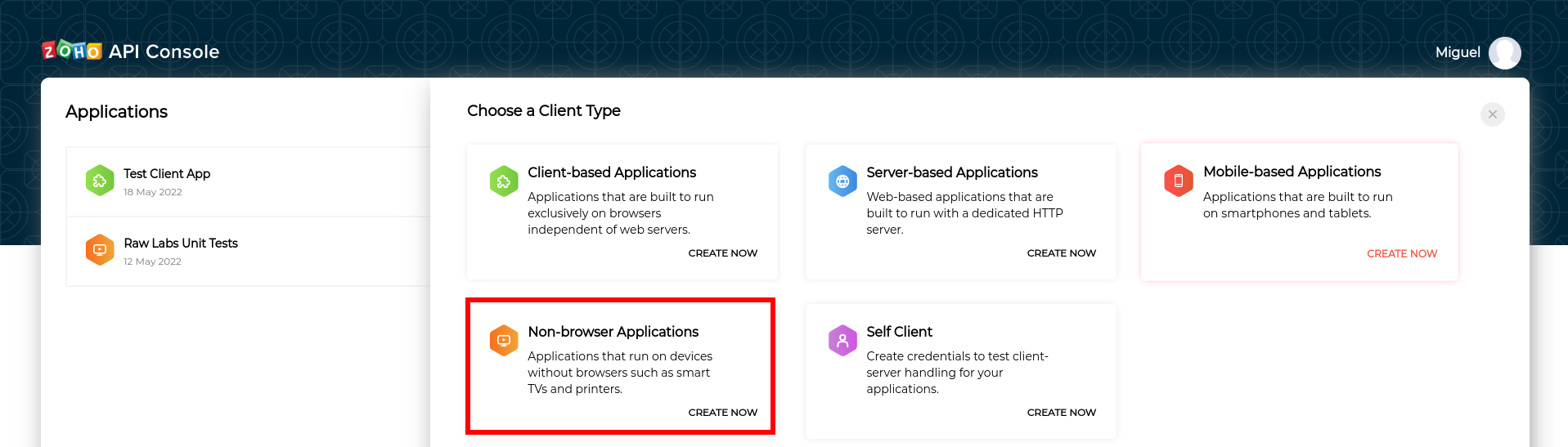Screen dimensions: 1568x447
Task: Open the Test Client App entry
Action: coord(248,181)
